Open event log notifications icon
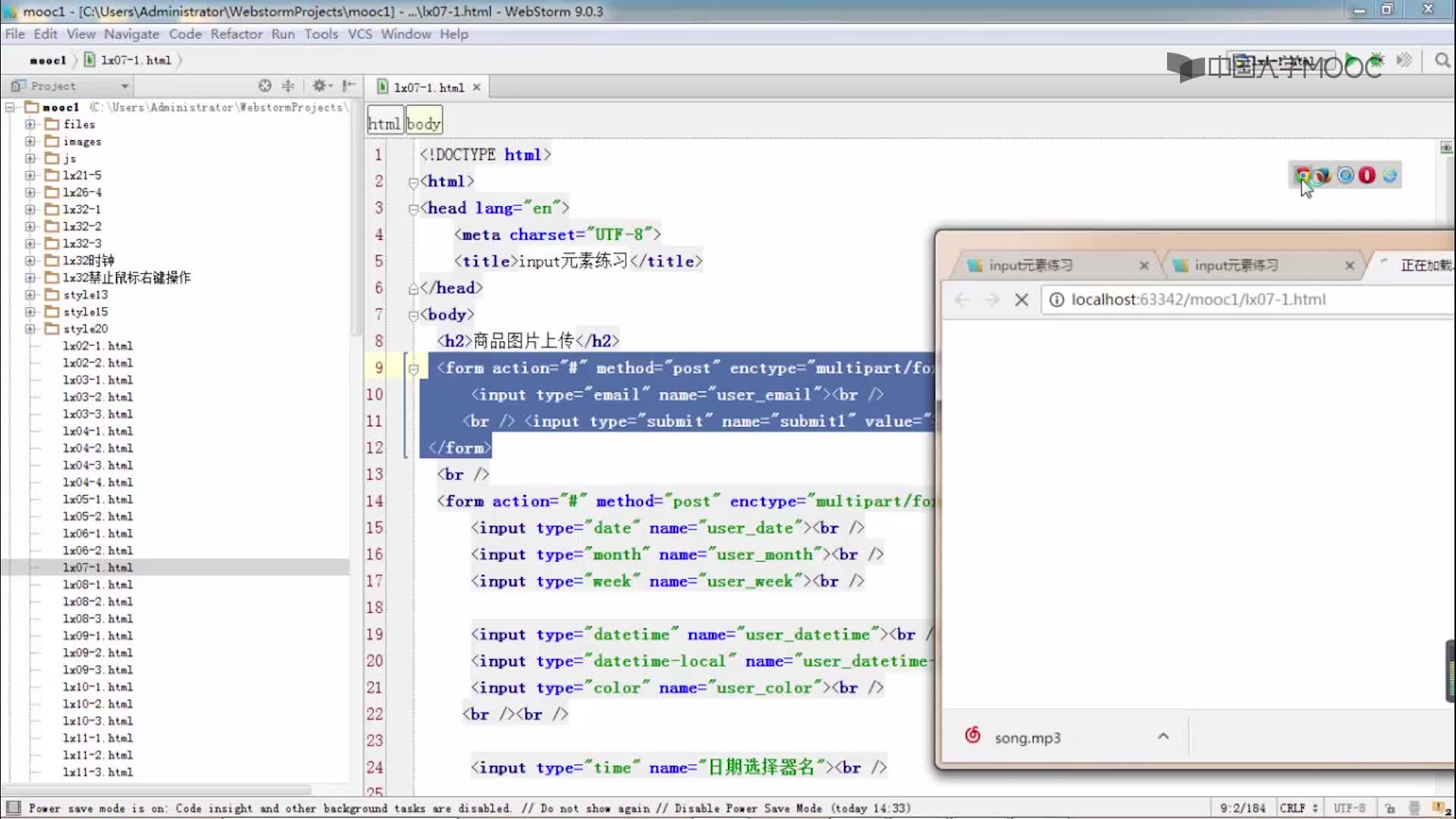 click(x=1442, y=808)
